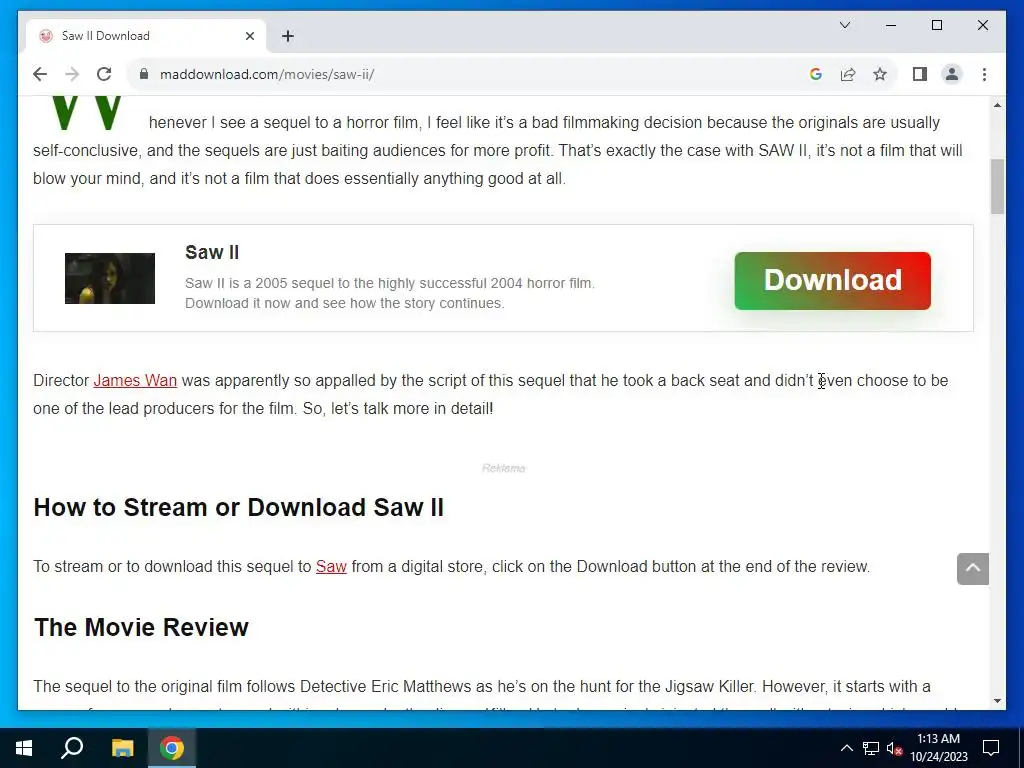Go back to the previous page
This screenshot has width=1024, height=768.
tap(40, 74)
